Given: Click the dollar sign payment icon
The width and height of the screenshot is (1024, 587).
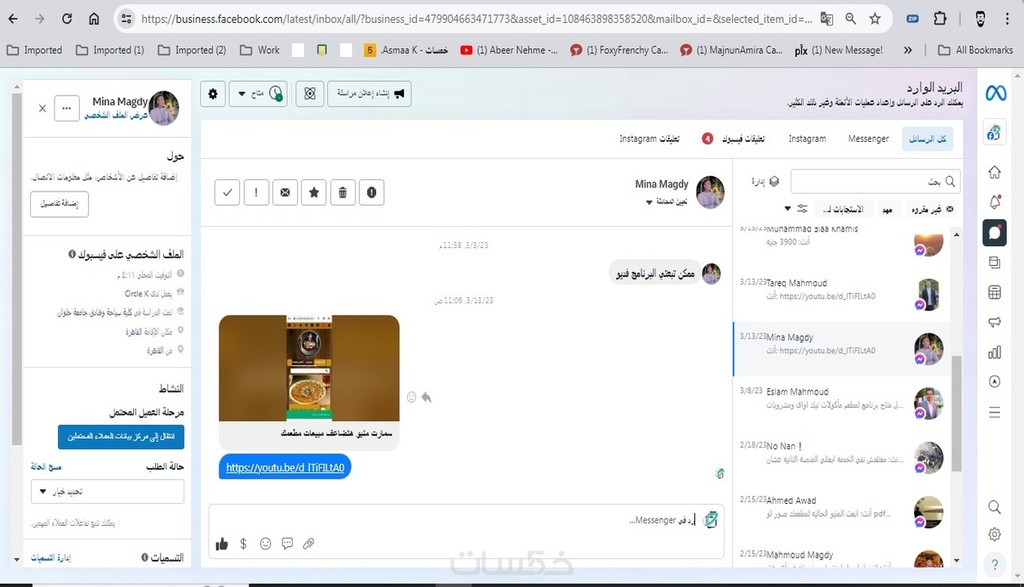Looking at the screenshot, I should [244, 543].
